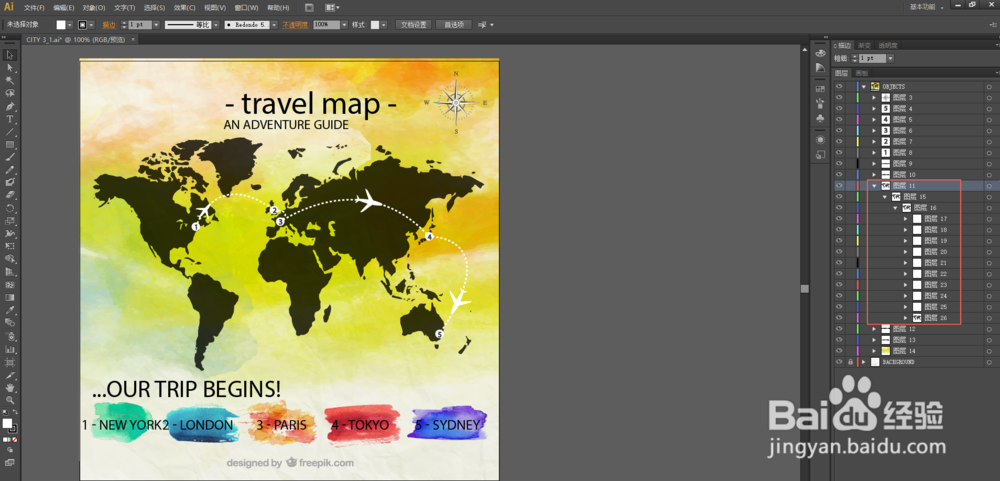Open the 样式 style swatch
This screenshot has width=1000, height=481.
point(375,25)
